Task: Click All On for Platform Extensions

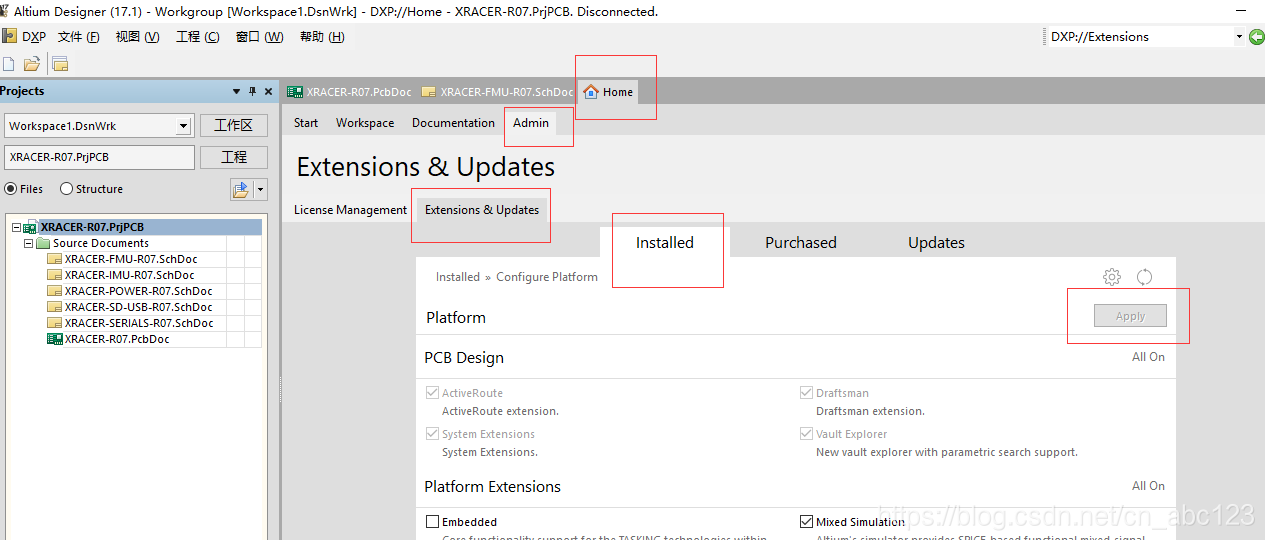Action: (x=1148, y=486)
